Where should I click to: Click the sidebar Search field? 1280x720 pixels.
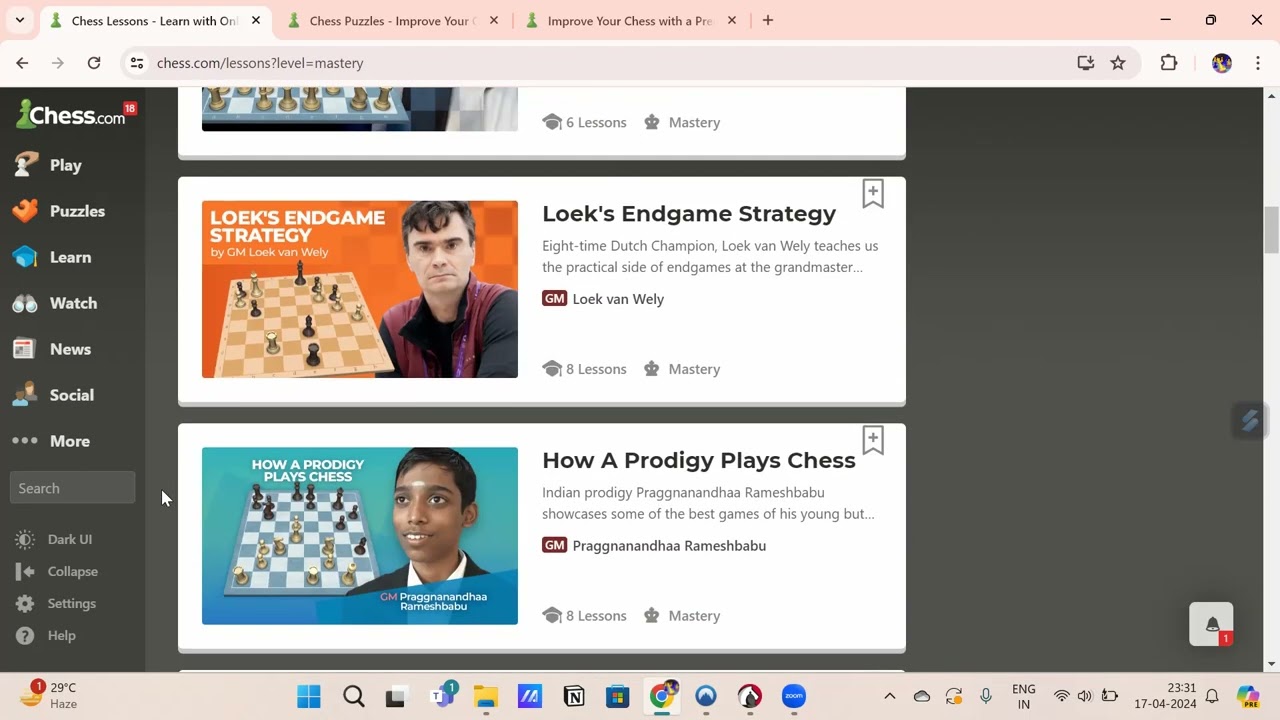[72, 488]
